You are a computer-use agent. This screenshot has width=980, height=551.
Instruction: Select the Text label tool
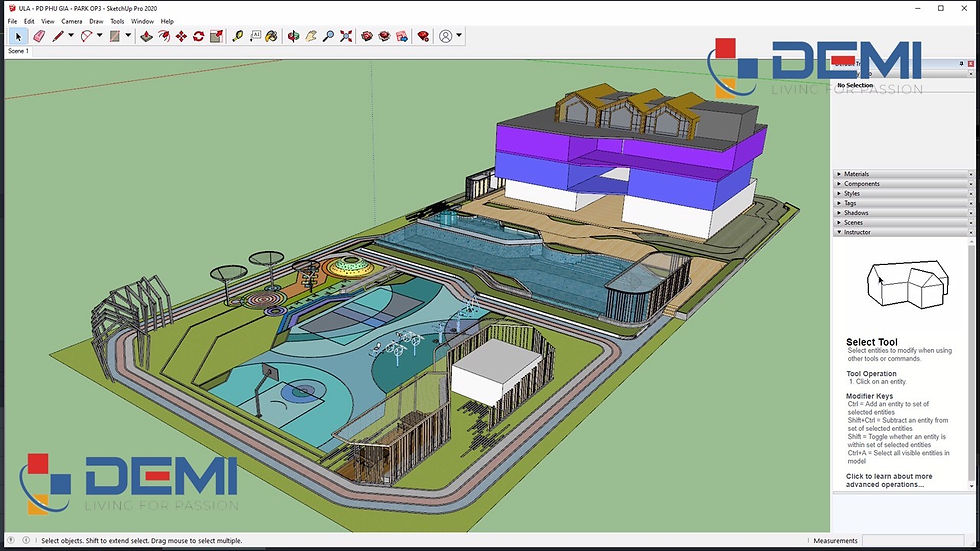255,36
